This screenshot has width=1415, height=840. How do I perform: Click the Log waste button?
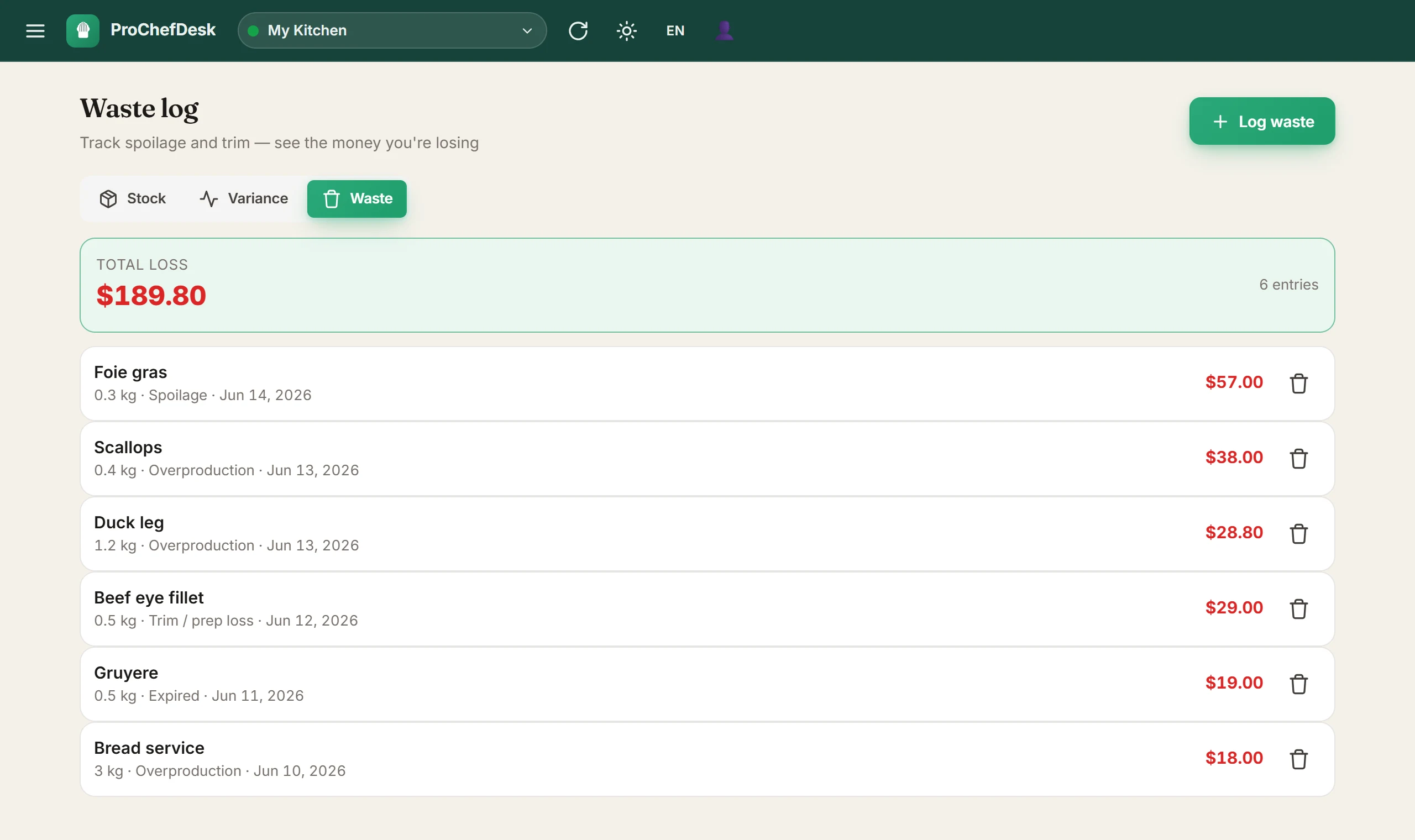1261,121
